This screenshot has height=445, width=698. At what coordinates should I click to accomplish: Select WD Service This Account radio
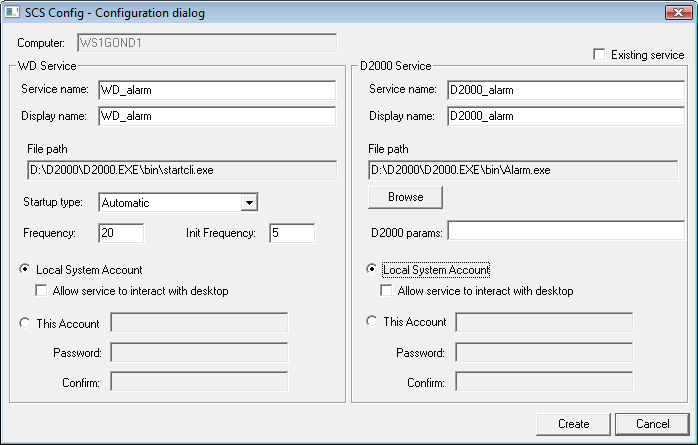24,322
